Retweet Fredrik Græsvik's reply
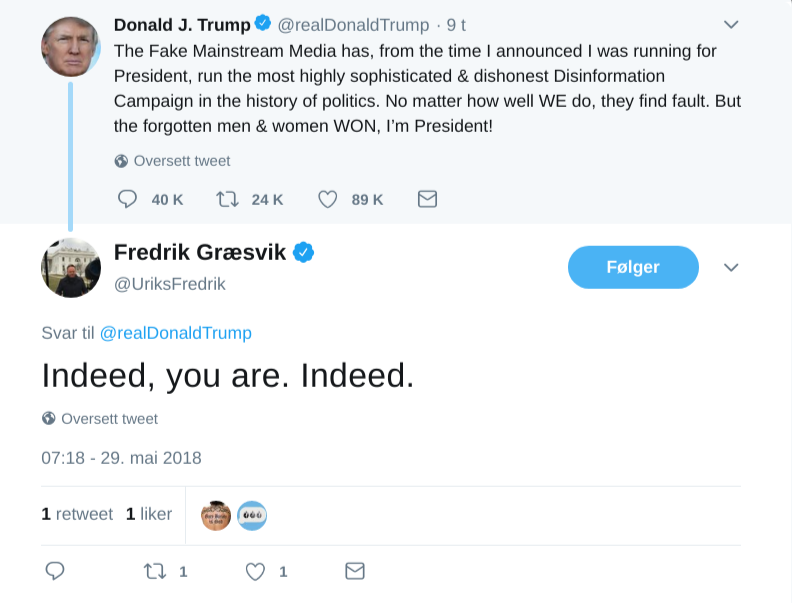 (155, 571)
